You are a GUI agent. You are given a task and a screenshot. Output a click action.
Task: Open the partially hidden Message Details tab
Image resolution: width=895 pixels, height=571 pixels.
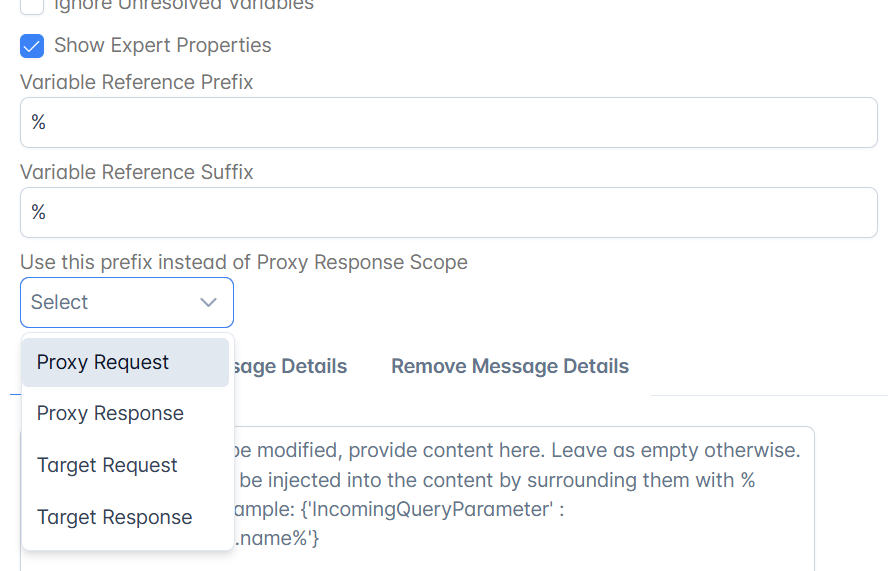[291, 366]
